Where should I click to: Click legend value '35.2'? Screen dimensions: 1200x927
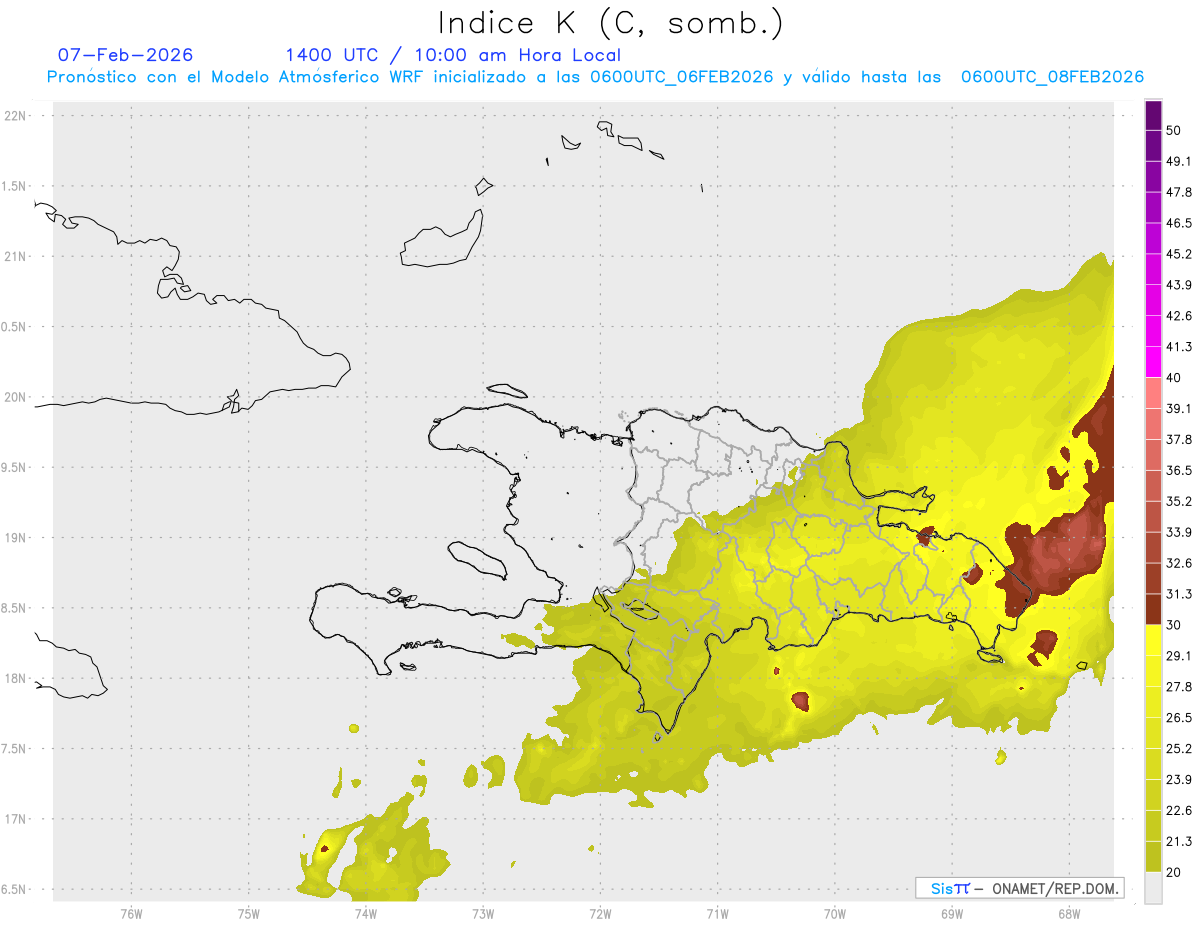[x=1179, y=501]
